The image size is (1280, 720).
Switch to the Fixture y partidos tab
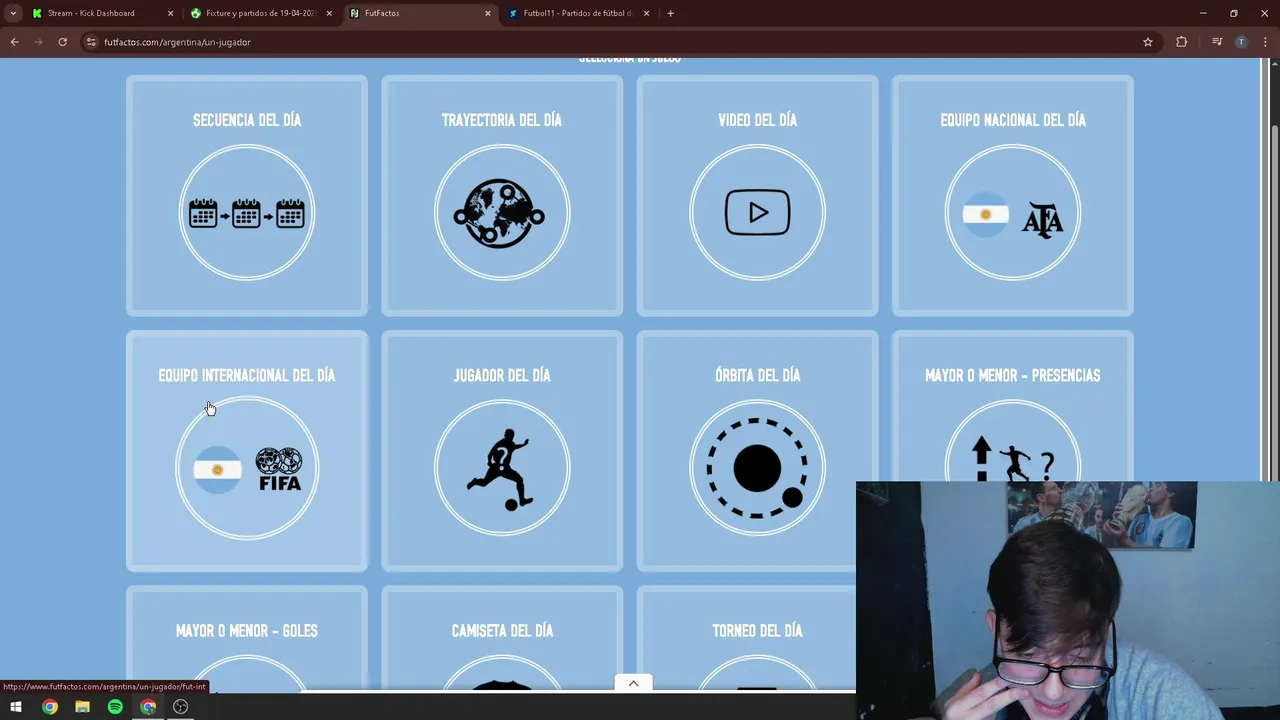click(260, 13)
